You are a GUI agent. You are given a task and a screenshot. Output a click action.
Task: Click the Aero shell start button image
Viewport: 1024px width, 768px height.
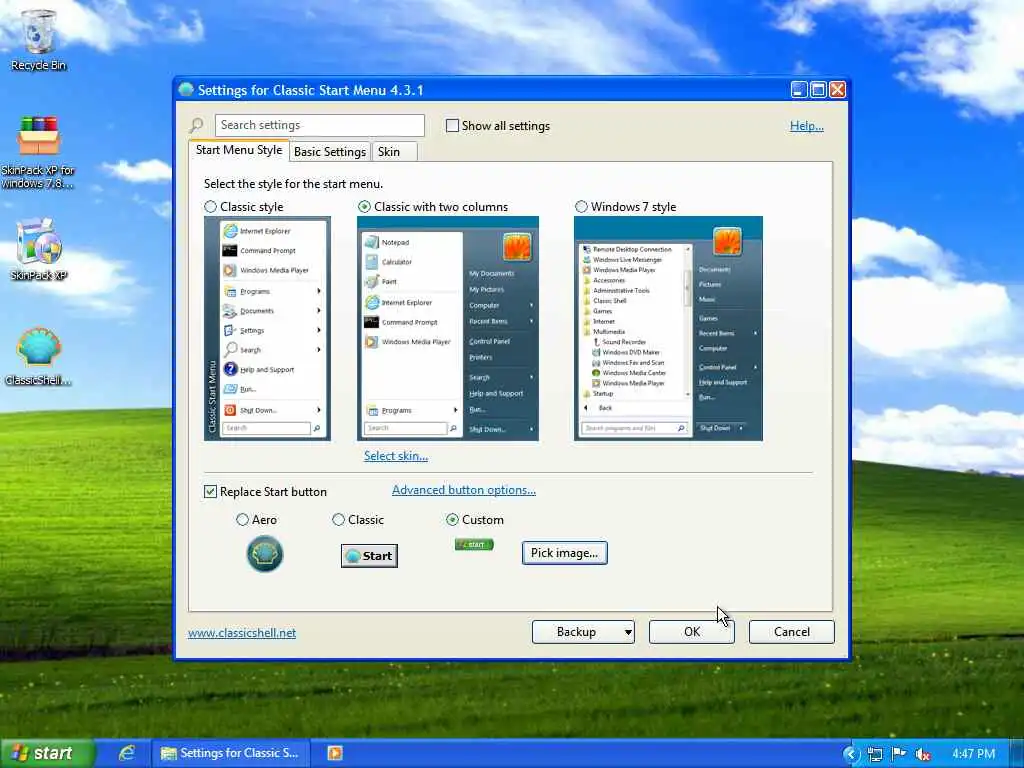(264, 554)
